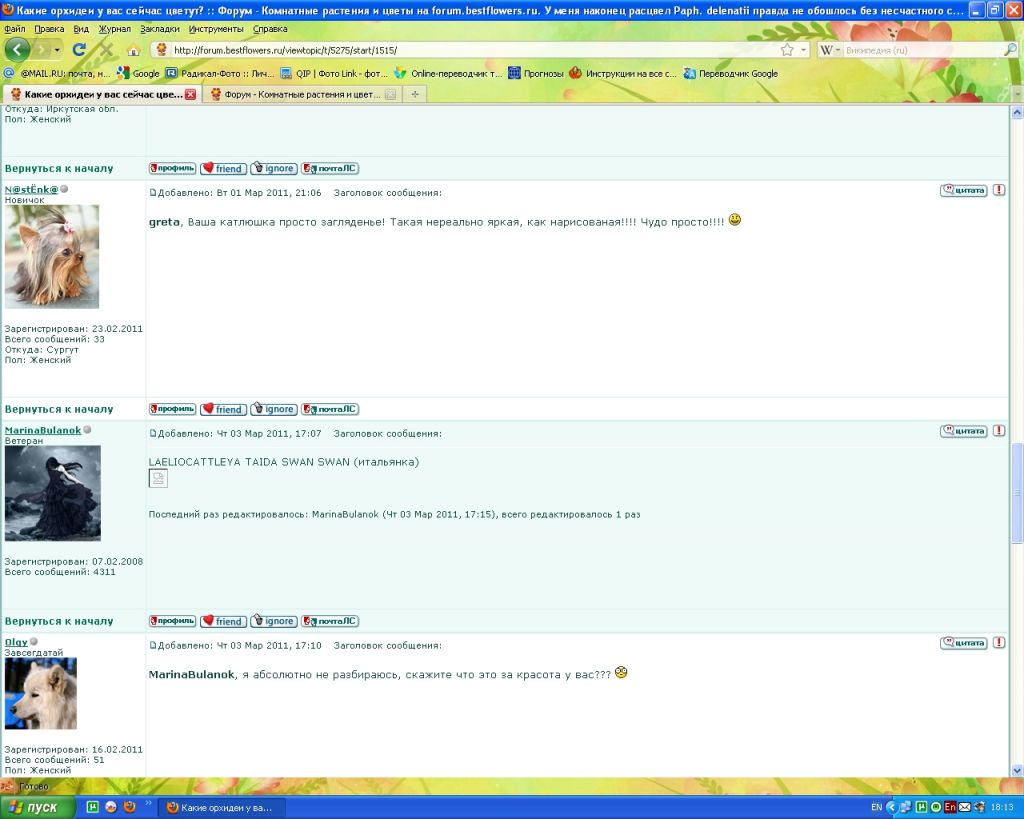1024x819 pixels.
Task: Open back/forward history dropdown arrow
Action: tap(57, 50)
